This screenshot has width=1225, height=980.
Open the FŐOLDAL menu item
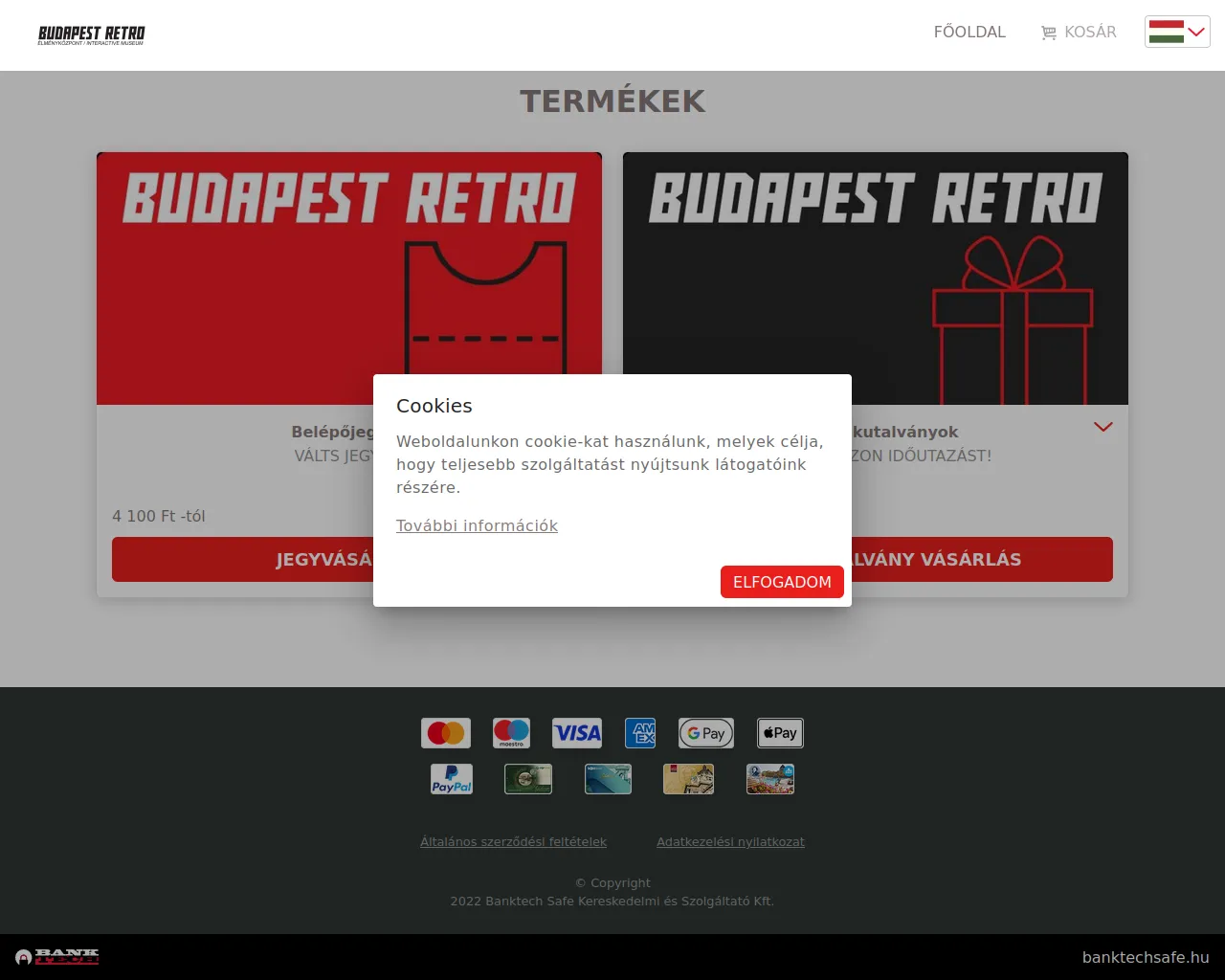[969, 32]
